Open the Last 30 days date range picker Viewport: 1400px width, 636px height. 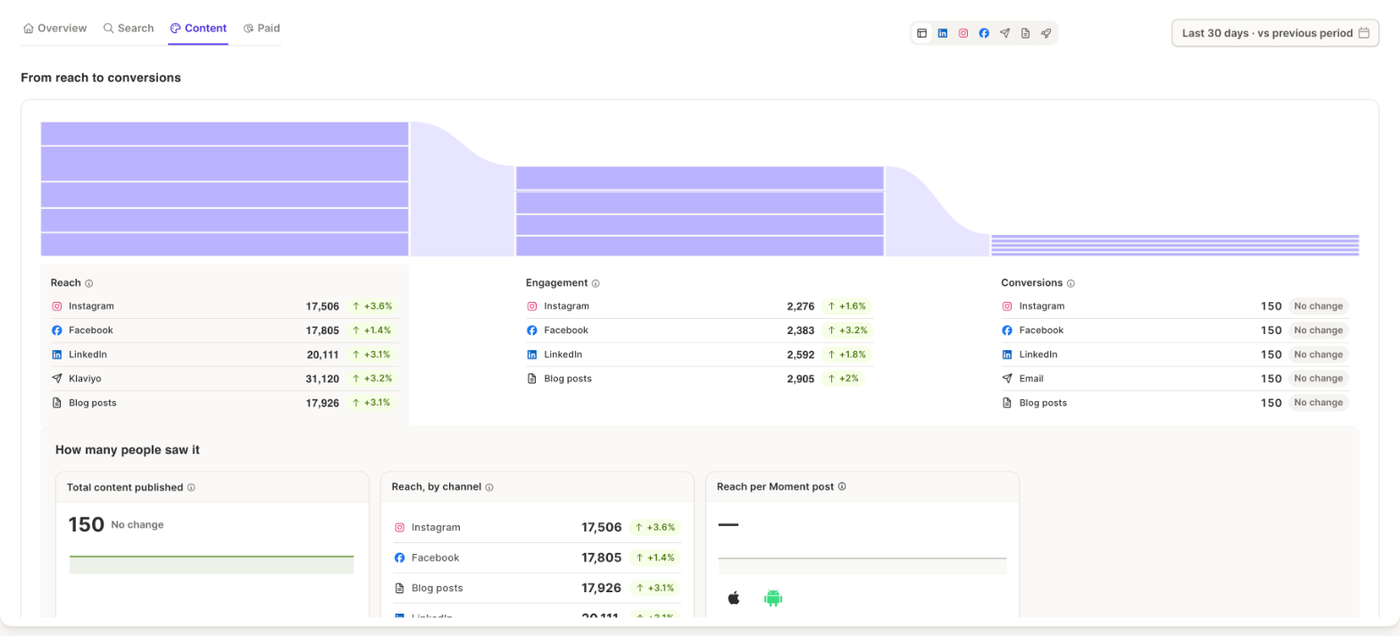[1275, 33]
